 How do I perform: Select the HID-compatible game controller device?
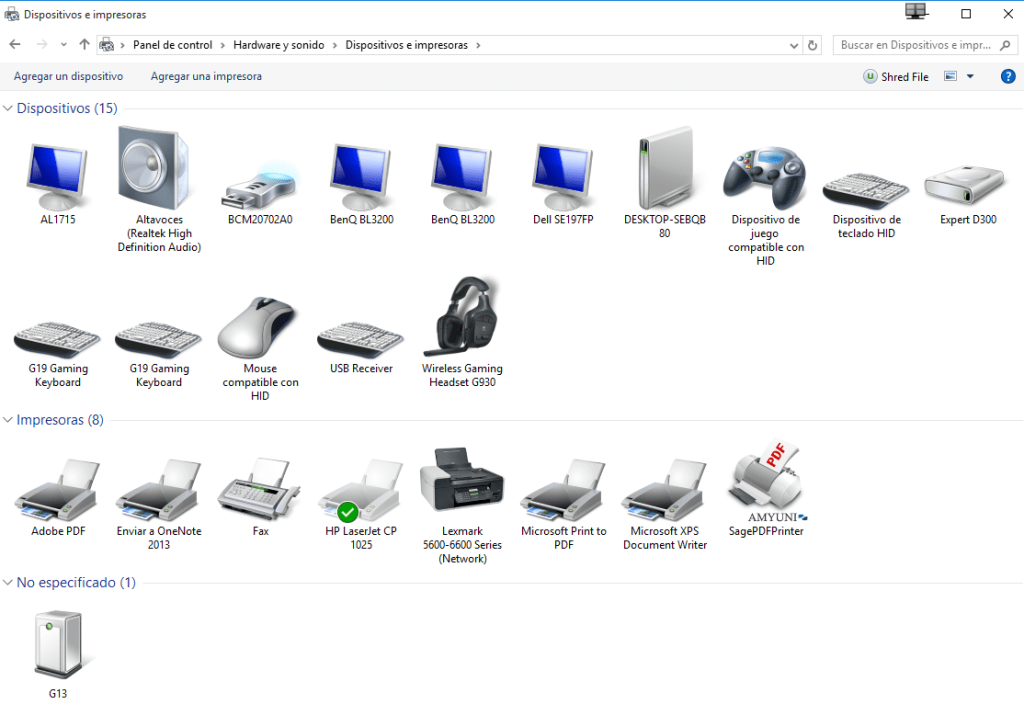pyautogui.click(x=765, y=206)
